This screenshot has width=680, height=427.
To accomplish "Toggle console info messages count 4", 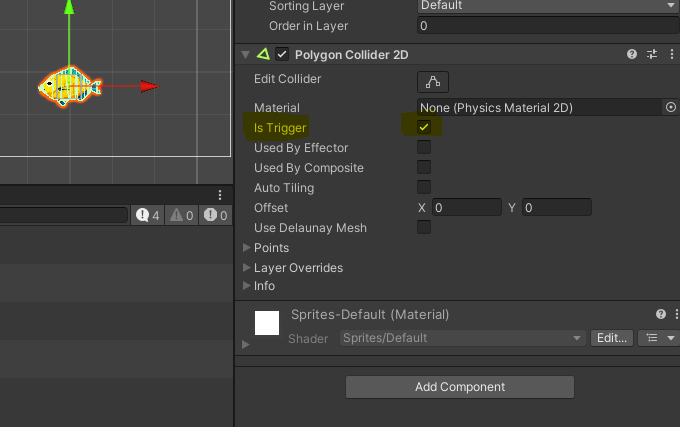I will pyautogui.click(x=148, y=215).
